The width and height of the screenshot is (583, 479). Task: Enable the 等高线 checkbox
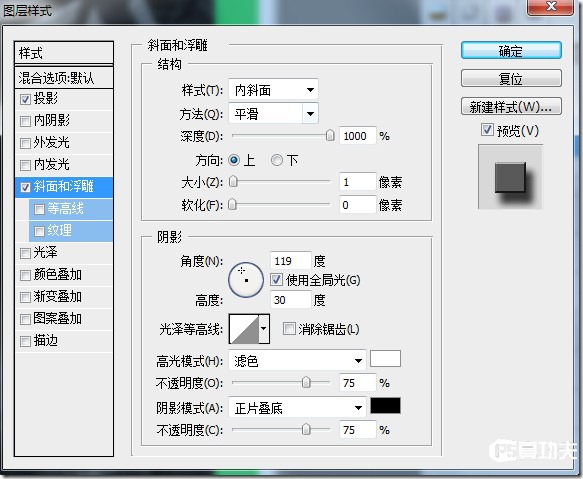coord(39,209)
